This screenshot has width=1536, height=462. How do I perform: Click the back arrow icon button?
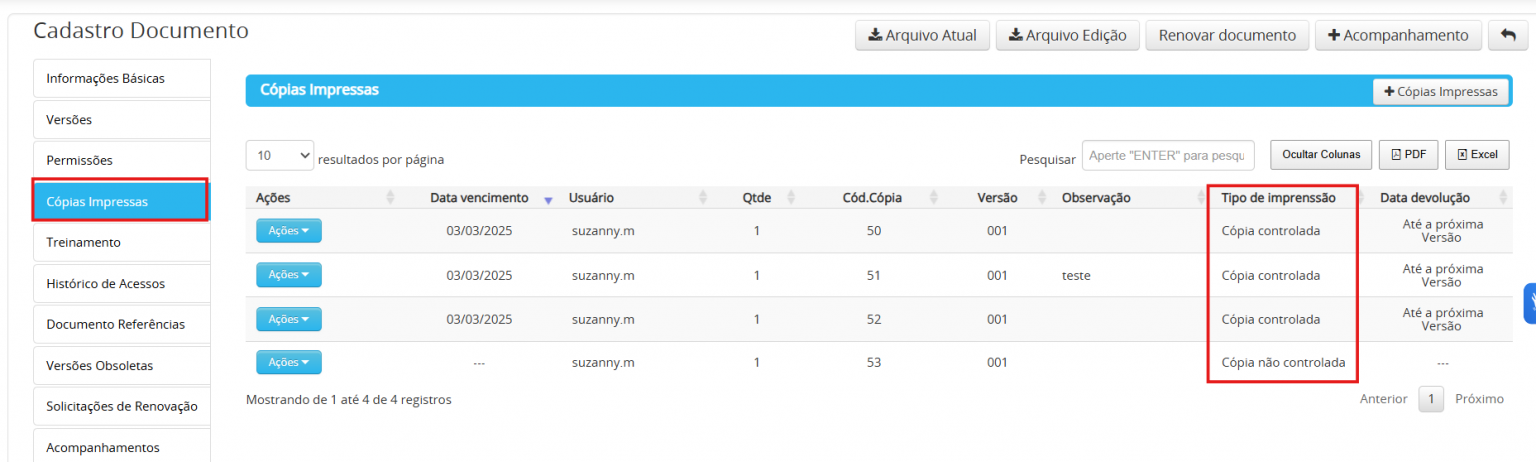(x=1507, y=35)
